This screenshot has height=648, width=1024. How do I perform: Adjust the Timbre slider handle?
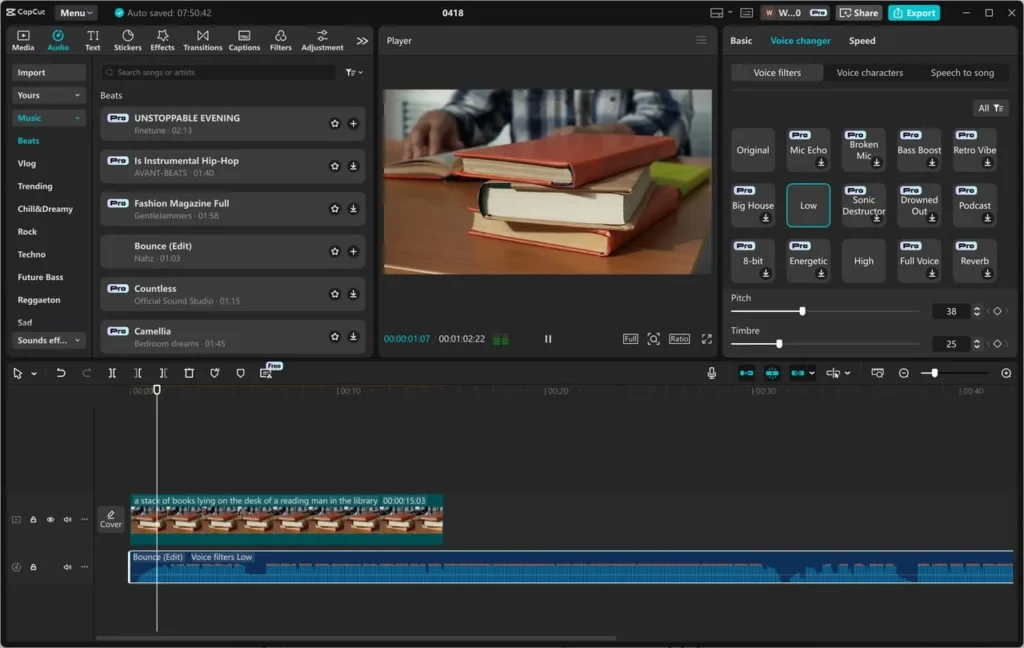[778, 344]
